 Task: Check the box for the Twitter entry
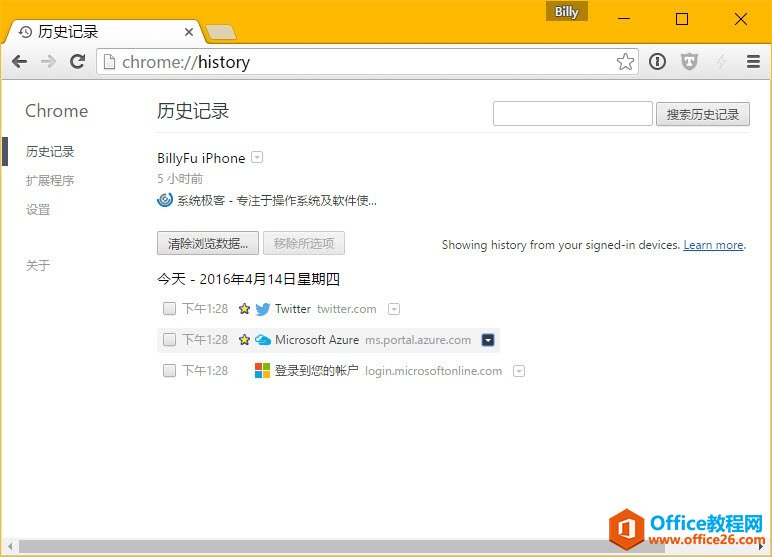click(x=169, y=309)
